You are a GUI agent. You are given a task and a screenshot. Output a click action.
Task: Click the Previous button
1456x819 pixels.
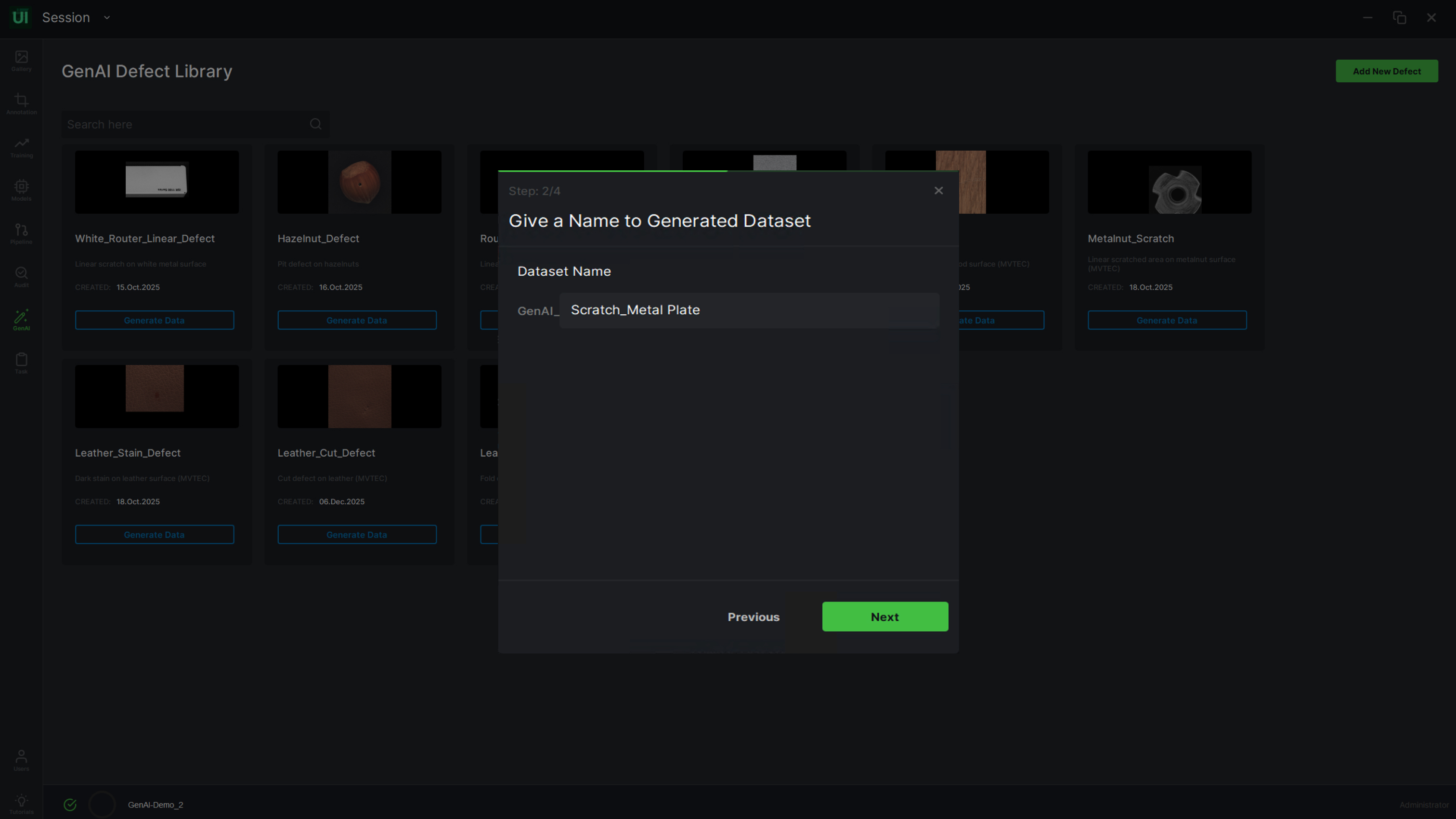click(x=753, y=617)
